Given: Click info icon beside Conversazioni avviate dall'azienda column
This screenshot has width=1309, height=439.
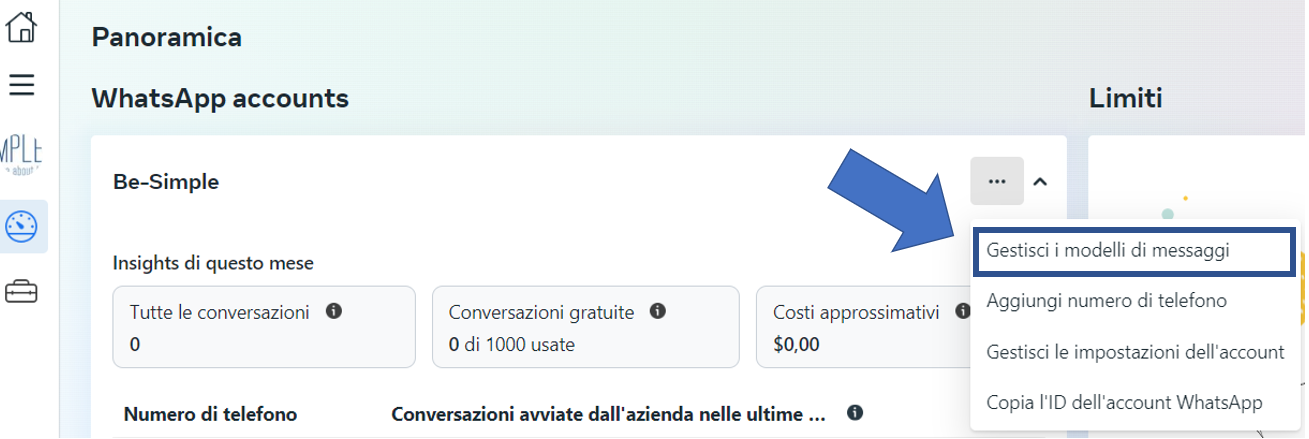Looking at the screenshot, I should coord(855,413).
